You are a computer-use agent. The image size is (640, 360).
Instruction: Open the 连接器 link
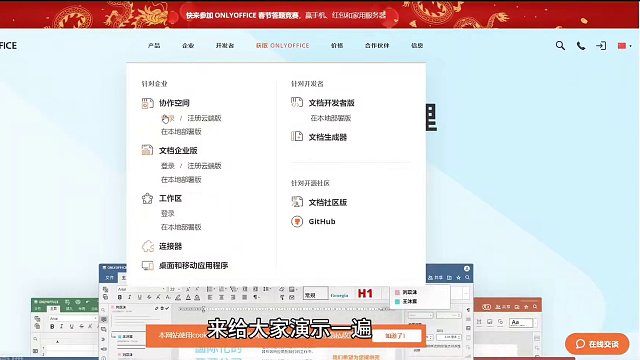[x=170, y=246]
